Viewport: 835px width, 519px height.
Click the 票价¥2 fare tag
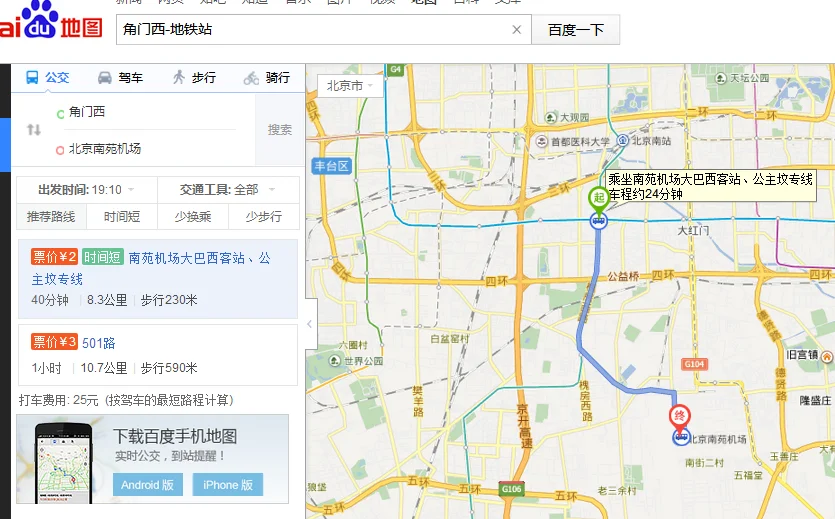pos(54,257)
